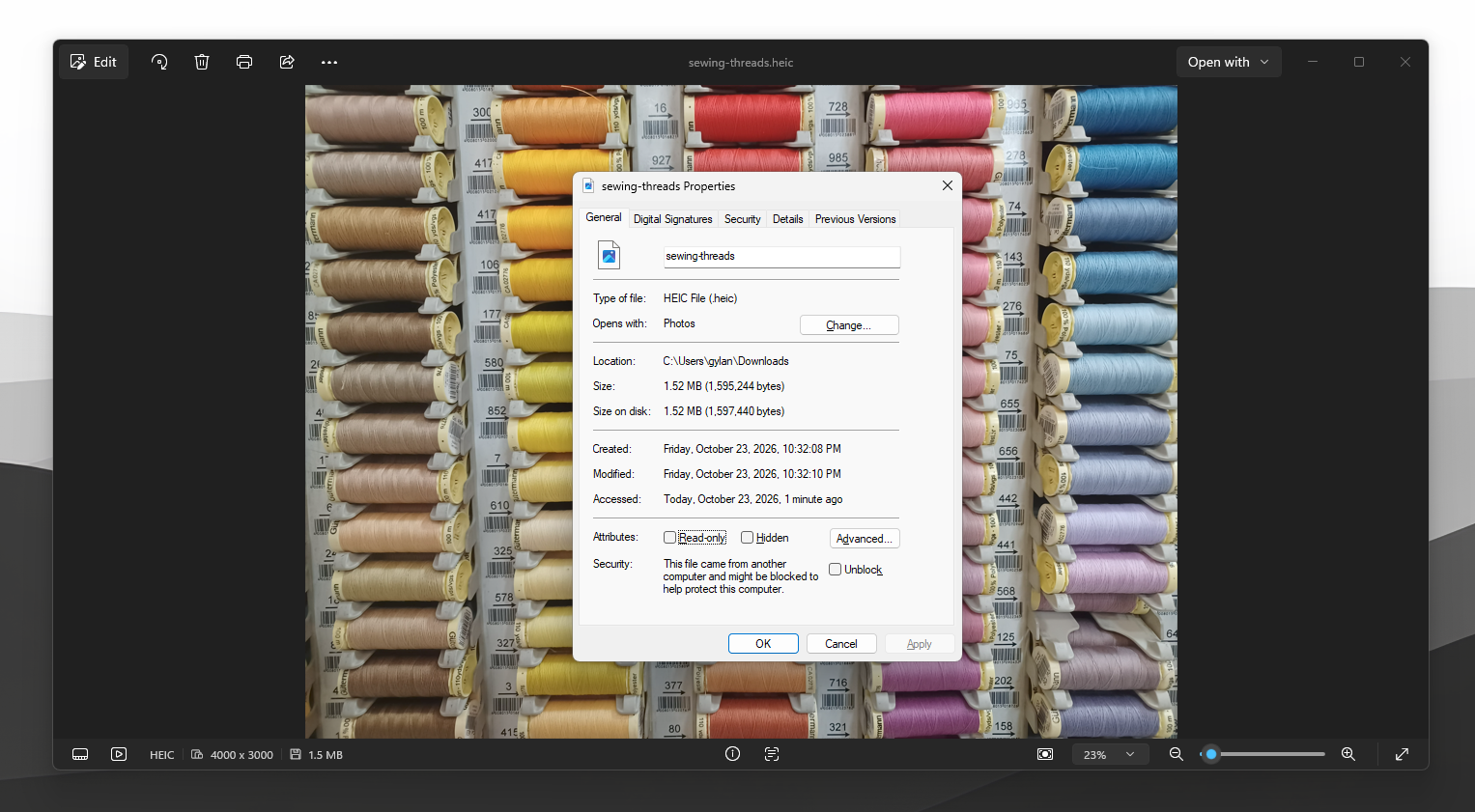Close the sewing-threads Properties dialog
Screen dimensions: 1475x812
click(x=948, y=185)
